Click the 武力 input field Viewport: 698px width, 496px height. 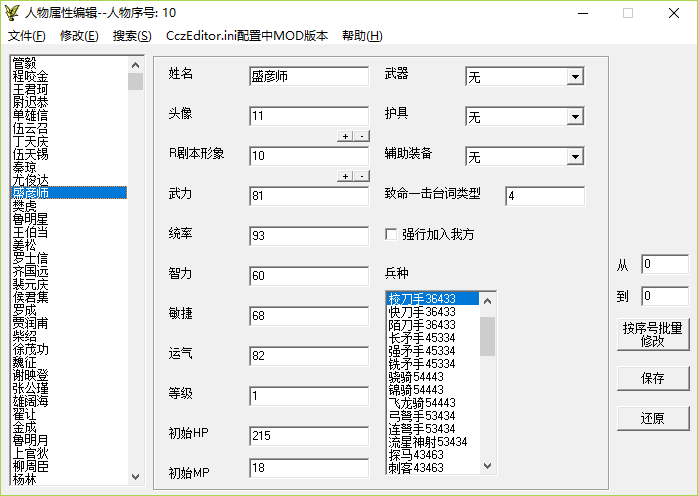(309, 196)
